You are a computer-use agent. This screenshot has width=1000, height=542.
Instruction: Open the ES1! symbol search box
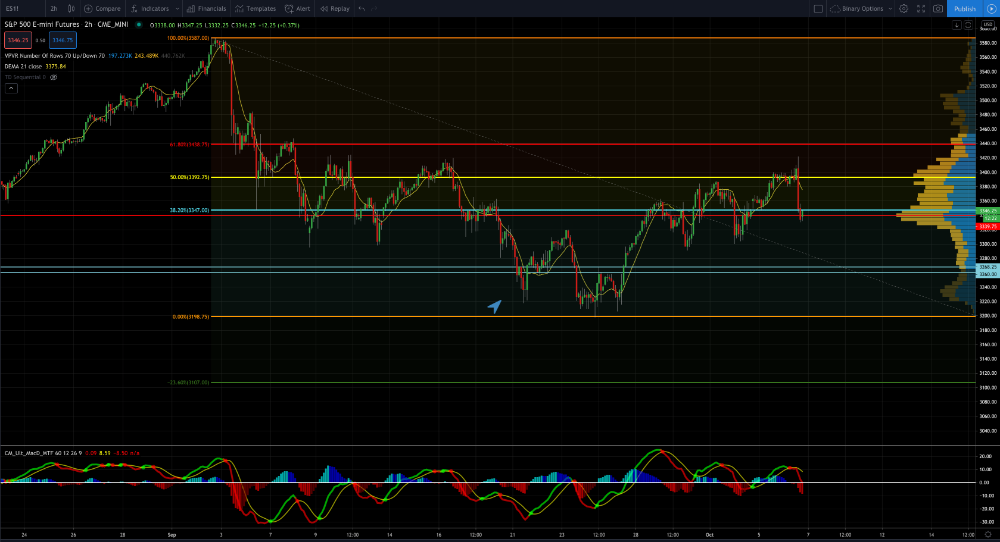[13, 8]
